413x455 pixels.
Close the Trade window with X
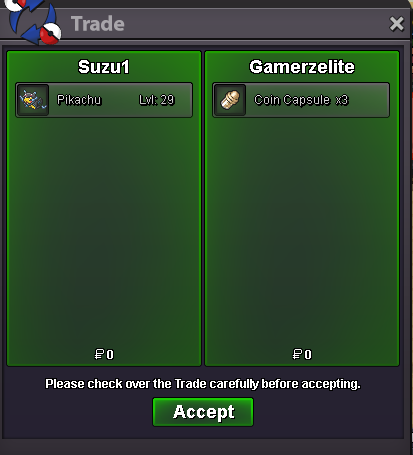396,24
